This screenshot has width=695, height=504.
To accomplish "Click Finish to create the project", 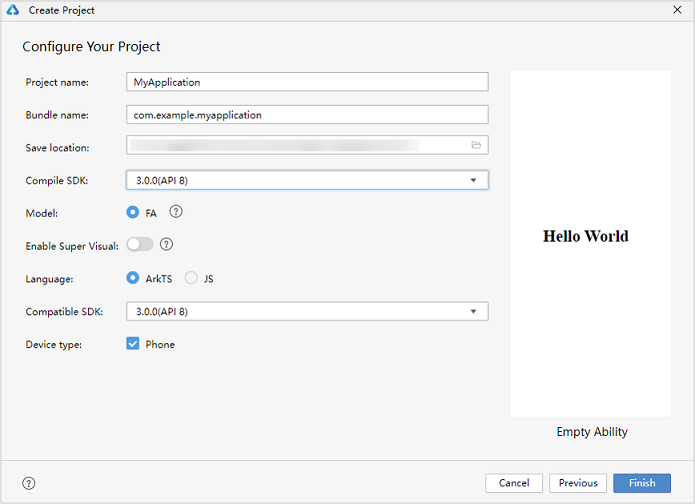I will [x=642, y=483].
